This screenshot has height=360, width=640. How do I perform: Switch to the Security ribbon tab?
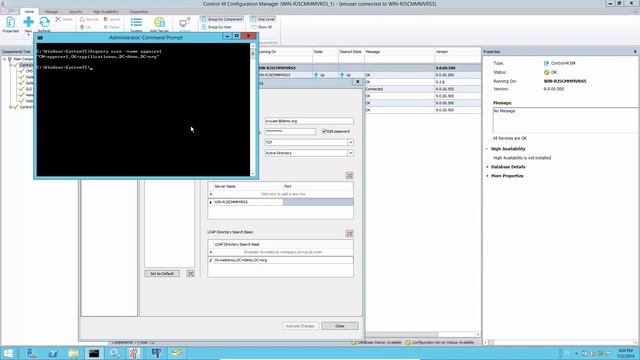click(x=75, y=11)
